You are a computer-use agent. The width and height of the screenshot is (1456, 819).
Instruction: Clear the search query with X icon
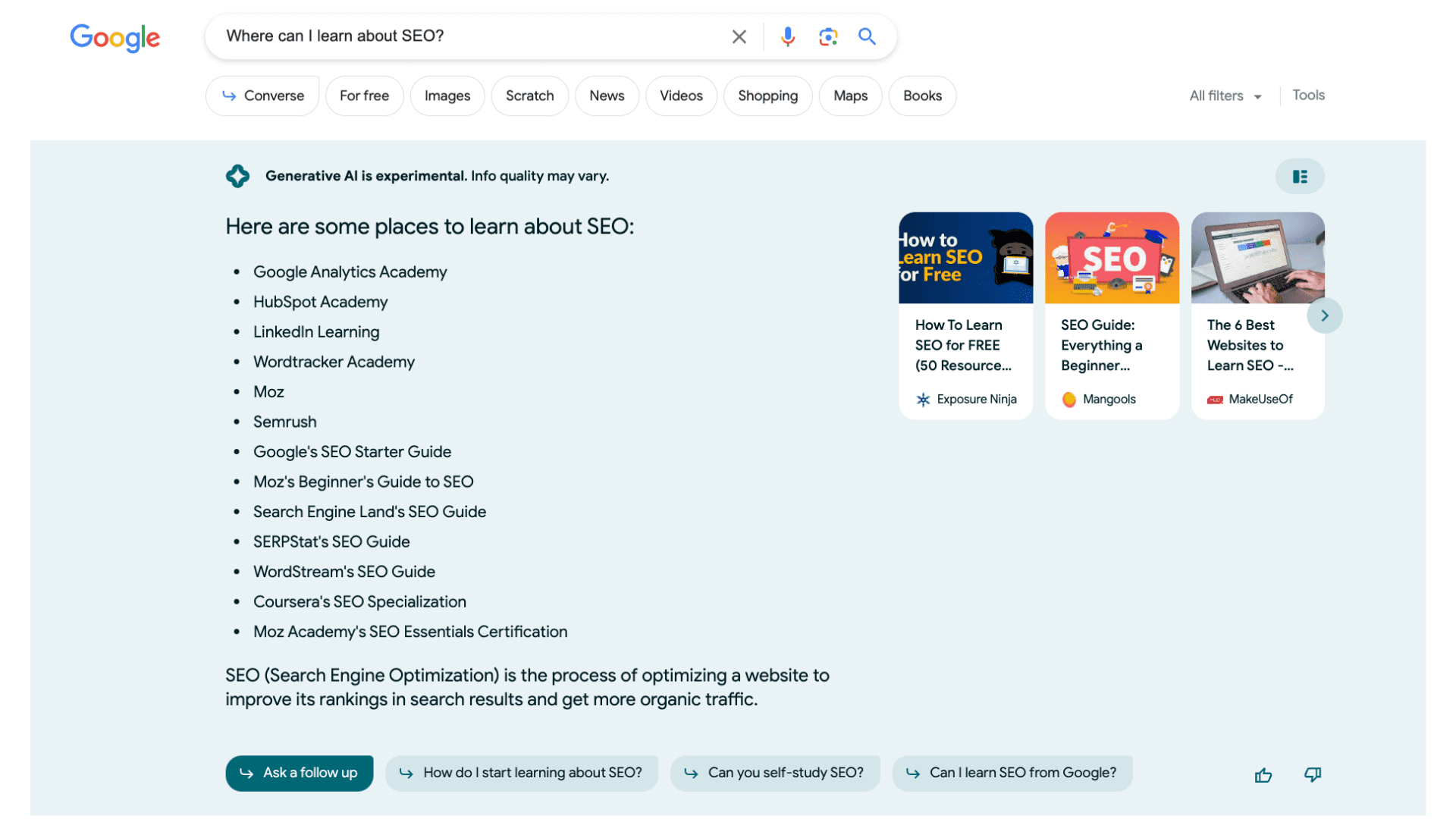739,36
